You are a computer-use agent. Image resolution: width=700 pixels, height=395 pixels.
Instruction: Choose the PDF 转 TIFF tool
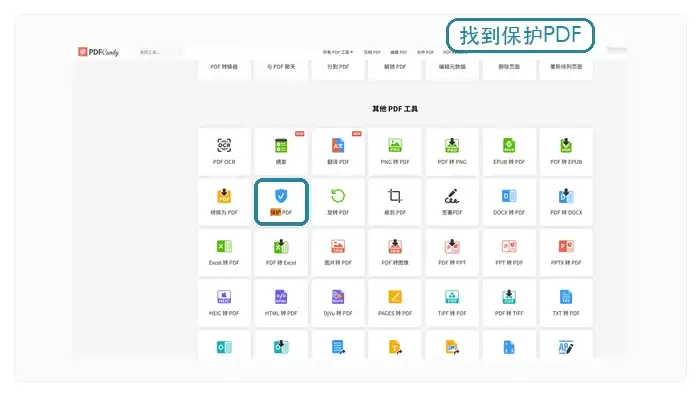pos(509,303)
